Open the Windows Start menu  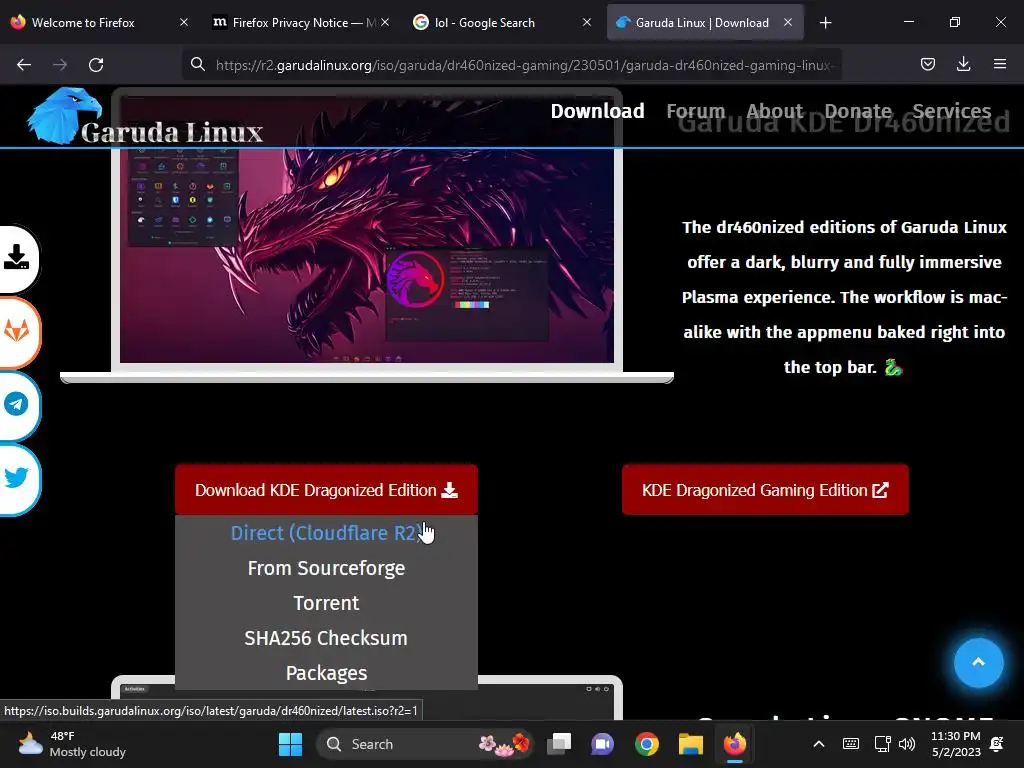(290, 744)
